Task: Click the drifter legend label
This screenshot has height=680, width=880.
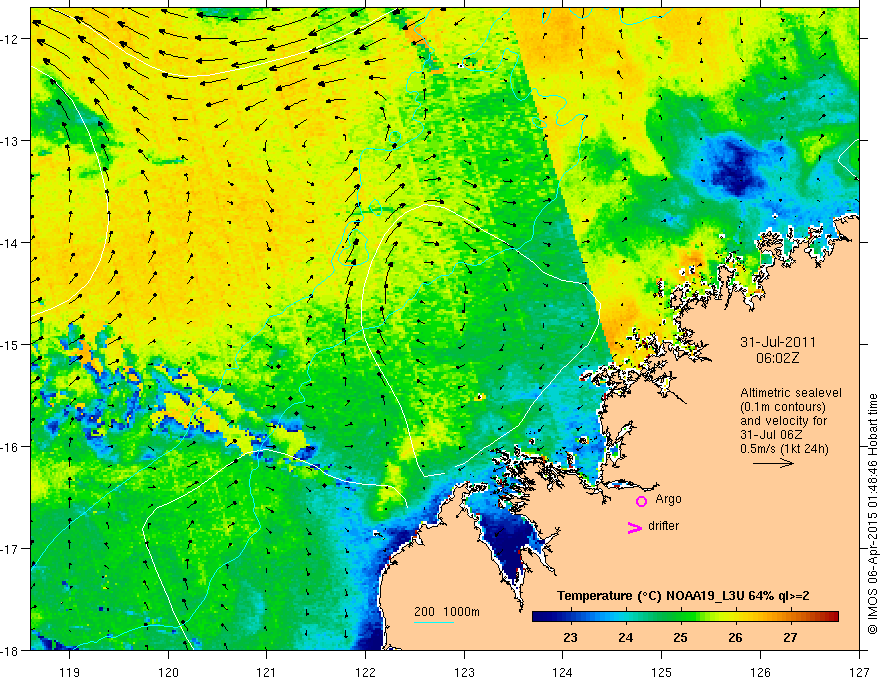Action: tap(663, 526)
